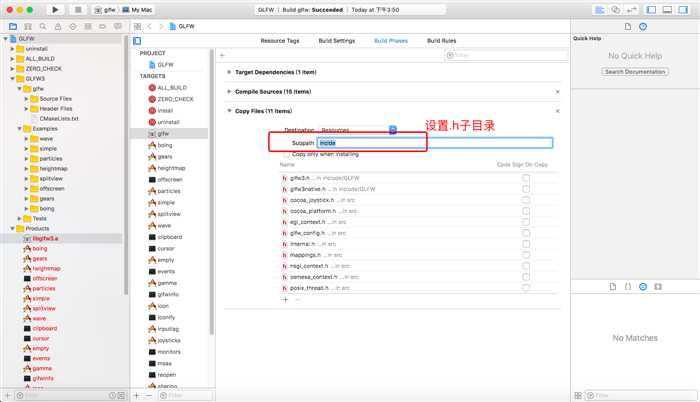700x402 pixels.
Task: Click the build phases filter field
Action: click(x=506, y=55)
